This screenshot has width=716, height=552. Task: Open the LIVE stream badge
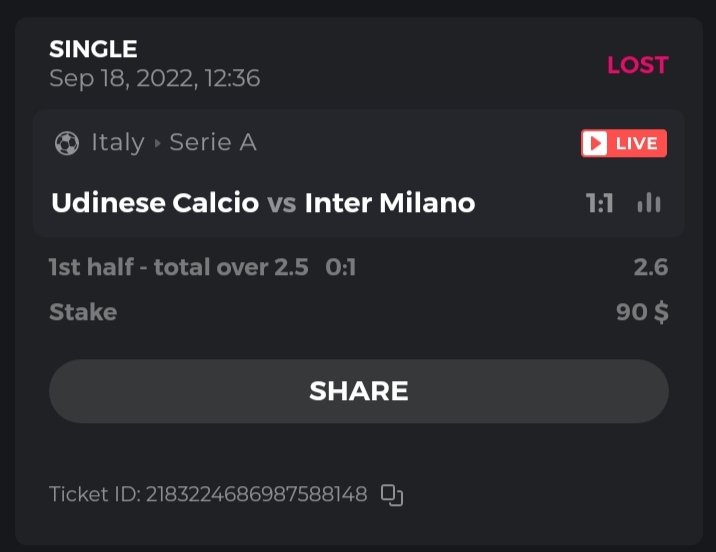tap(623, 143)
